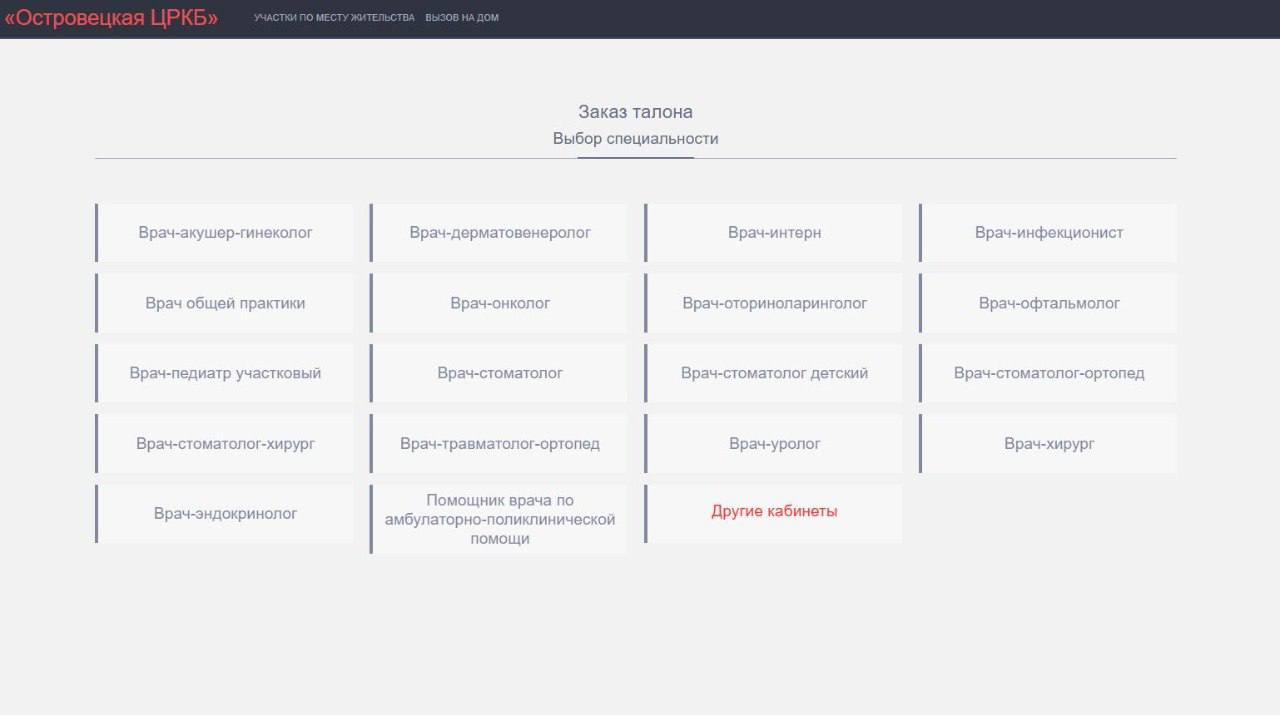Select Врач-педиатр участковый
The width and height of the screenshot is (1280, 715).
[225, 373]
